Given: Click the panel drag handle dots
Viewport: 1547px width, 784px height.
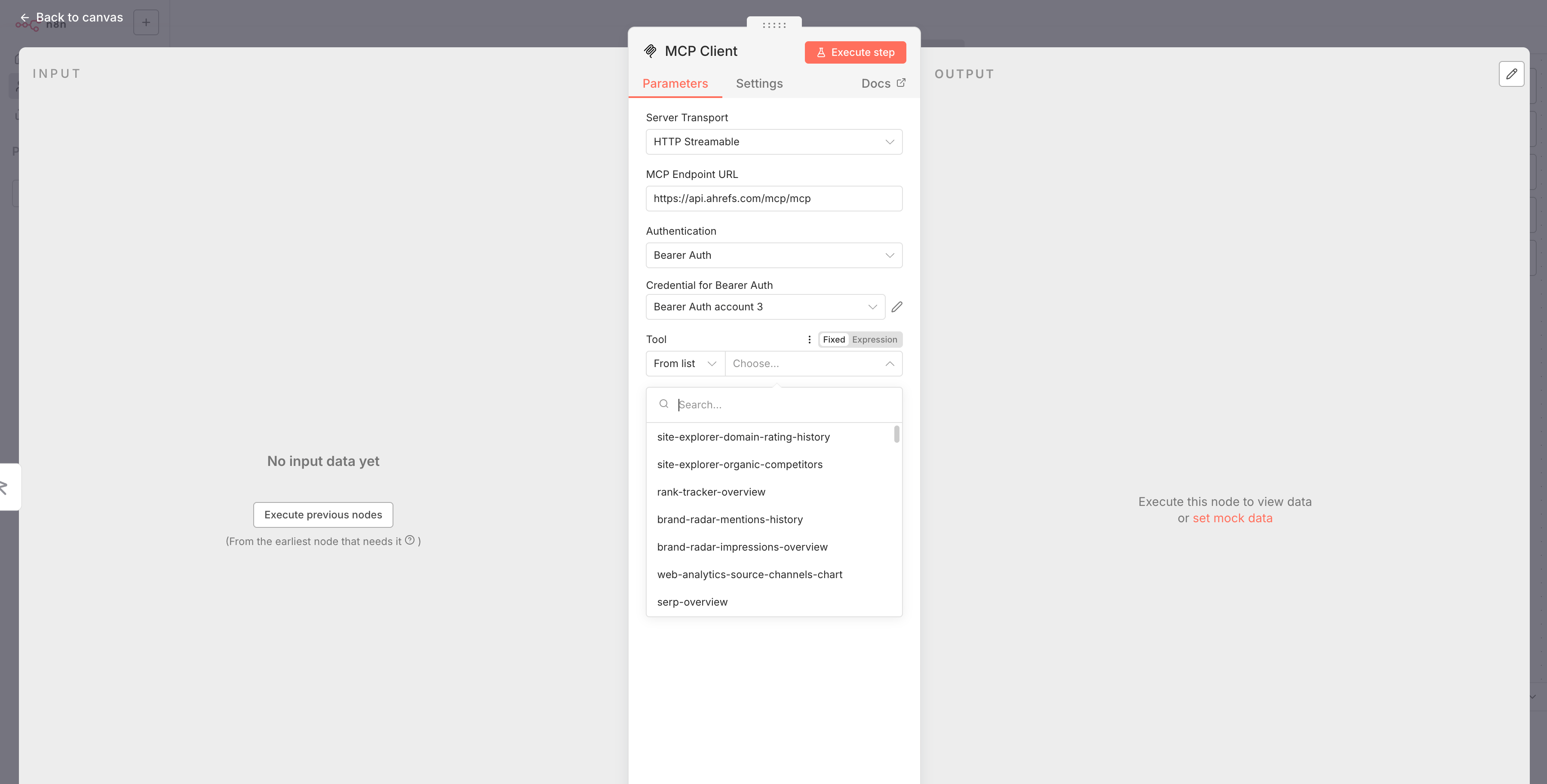Looking at the screenshot, I should click(x=773, y=25).
